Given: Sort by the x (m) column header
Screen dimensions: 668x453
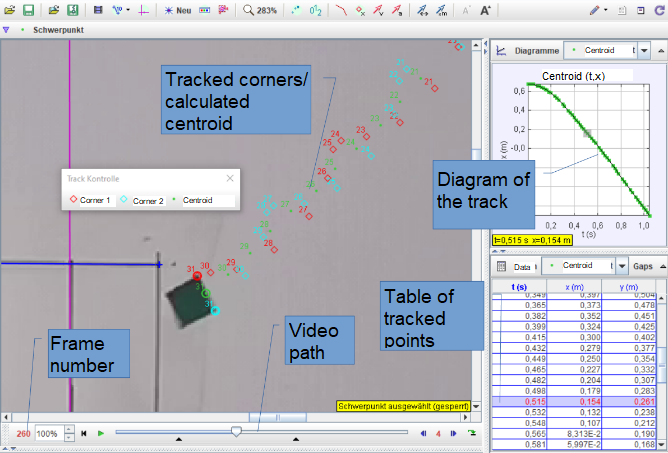Looking at the screenshot, I should click(574, 287).
